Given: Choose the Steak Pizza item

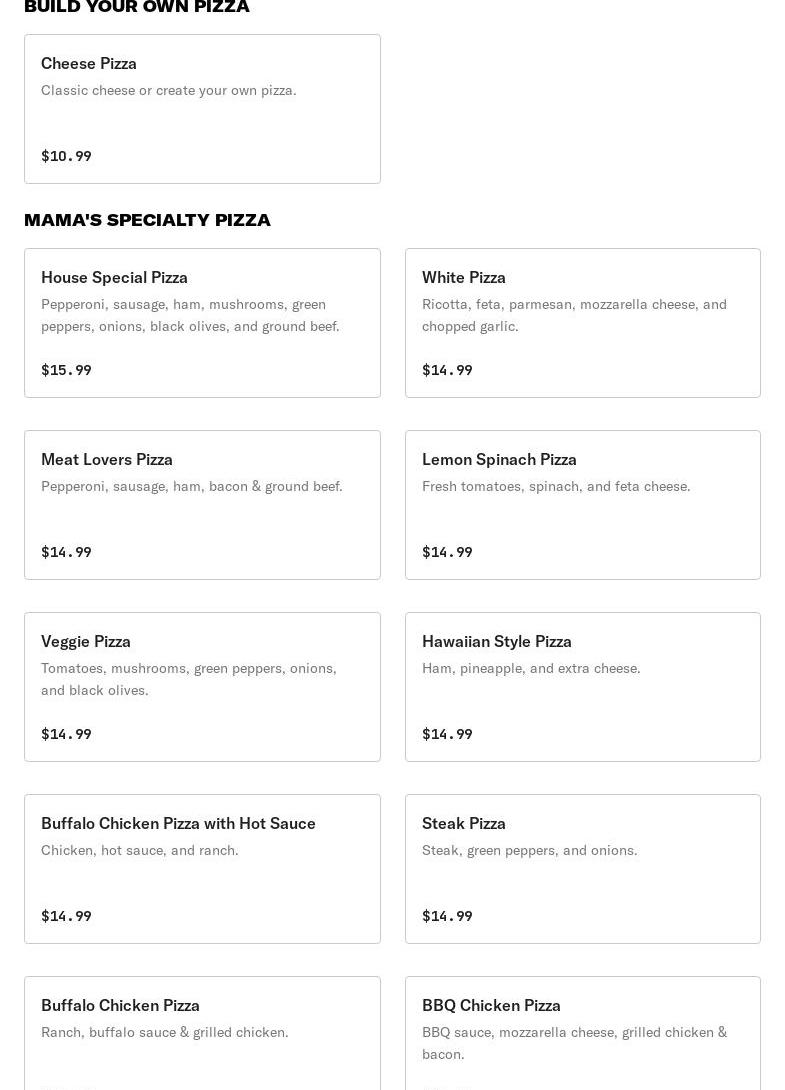Looking at the screenshot, I should tap(582, 869).
